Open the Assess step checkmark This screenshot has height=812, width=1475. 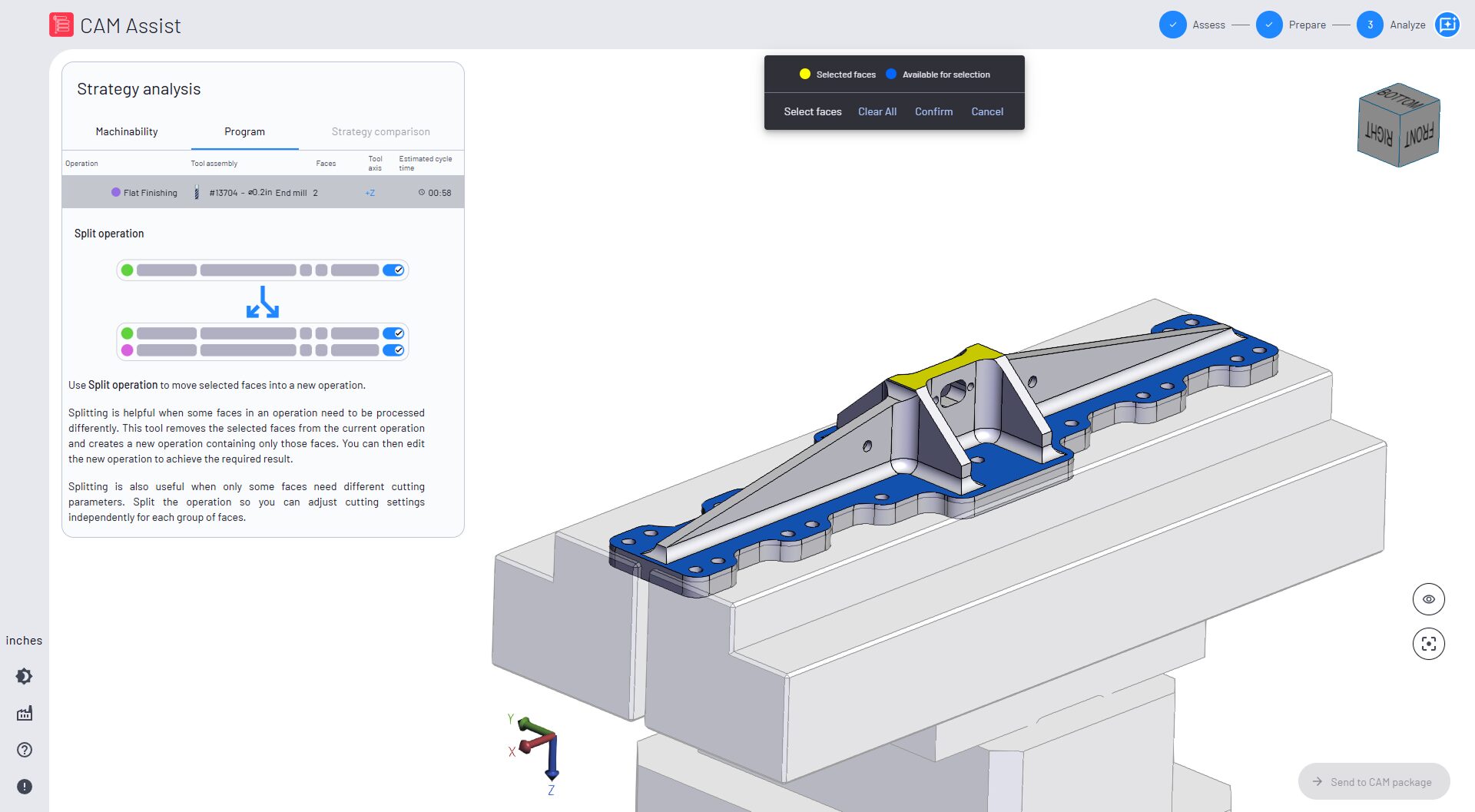click(1172, 25)
